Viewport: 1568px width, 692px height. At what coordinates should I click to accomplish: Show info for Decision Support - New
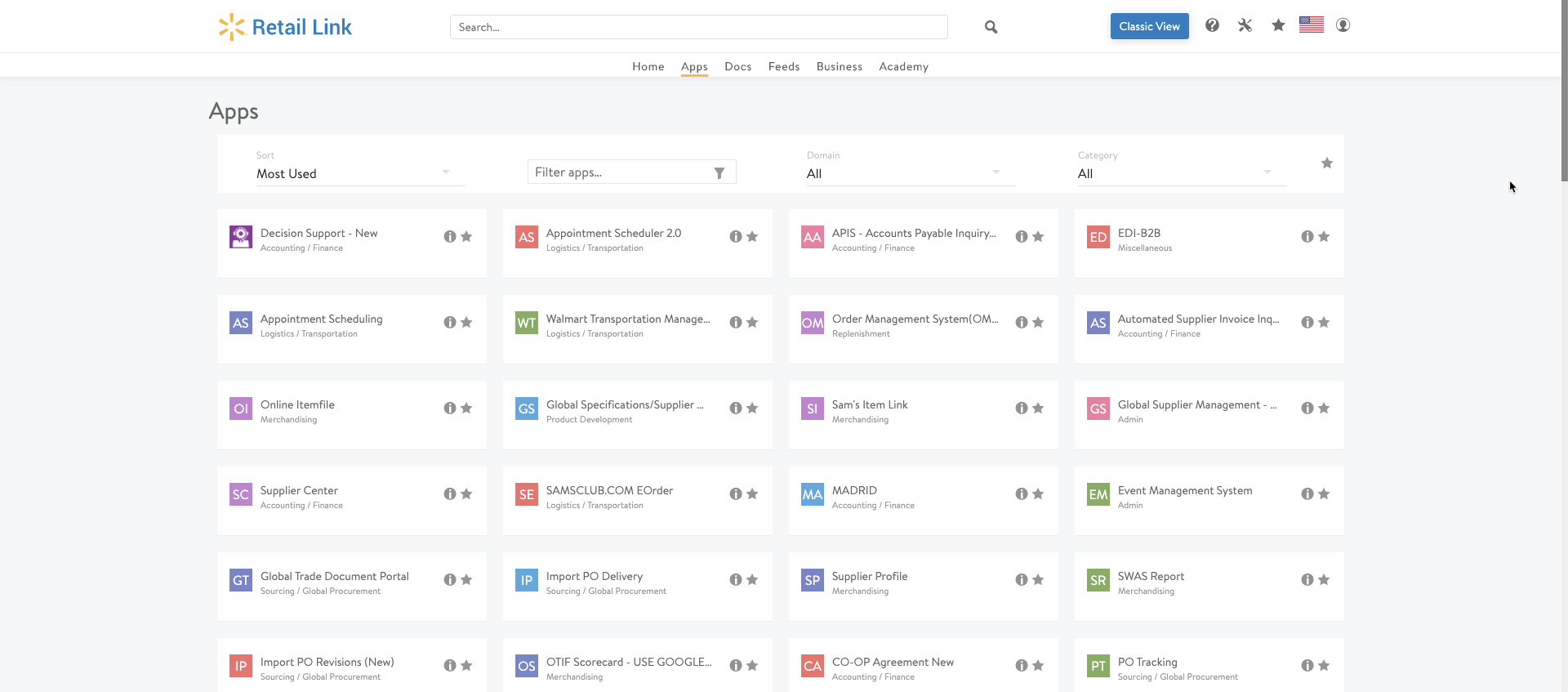[450, 236]
